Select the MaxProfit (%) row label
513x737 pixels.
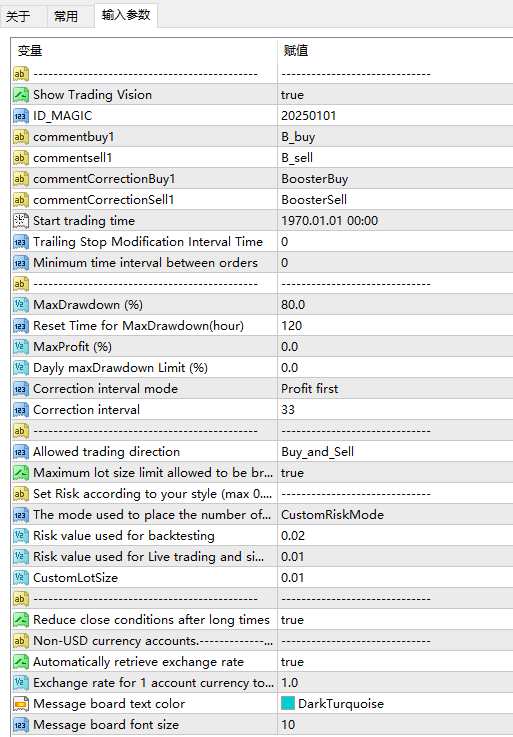(x=72, y=347)
